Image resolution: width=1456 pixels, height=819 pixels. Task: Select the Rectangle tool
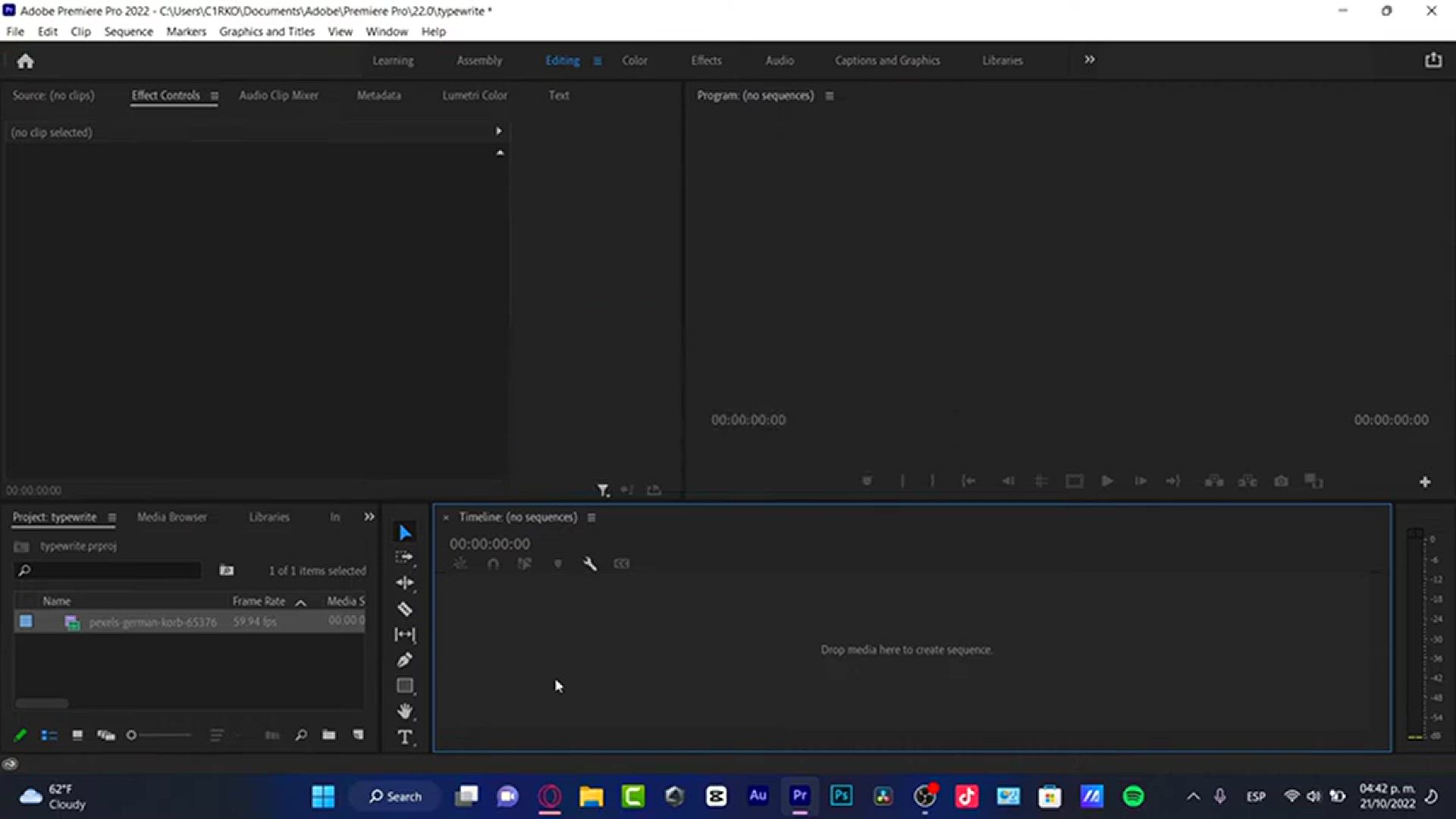tap(405, 686)
